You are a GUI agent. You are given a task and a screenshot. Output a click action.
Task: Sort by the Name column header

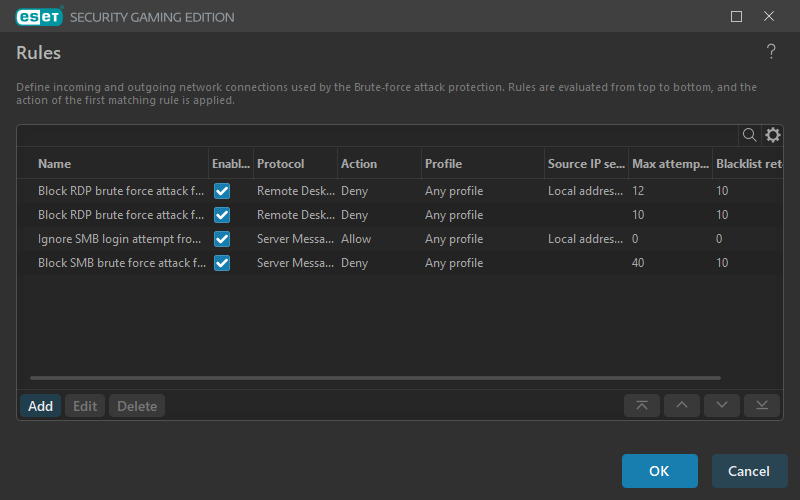coord(55,164)
